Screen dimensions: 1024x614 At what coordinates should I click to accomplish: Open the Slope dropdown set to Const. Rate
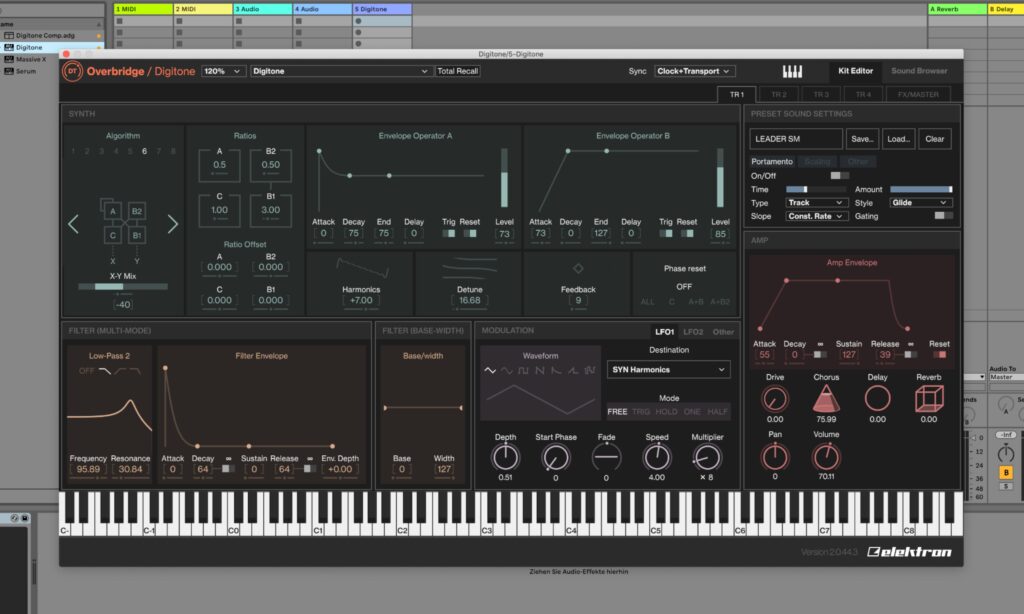pyautogui.click(x=816, y=216)
